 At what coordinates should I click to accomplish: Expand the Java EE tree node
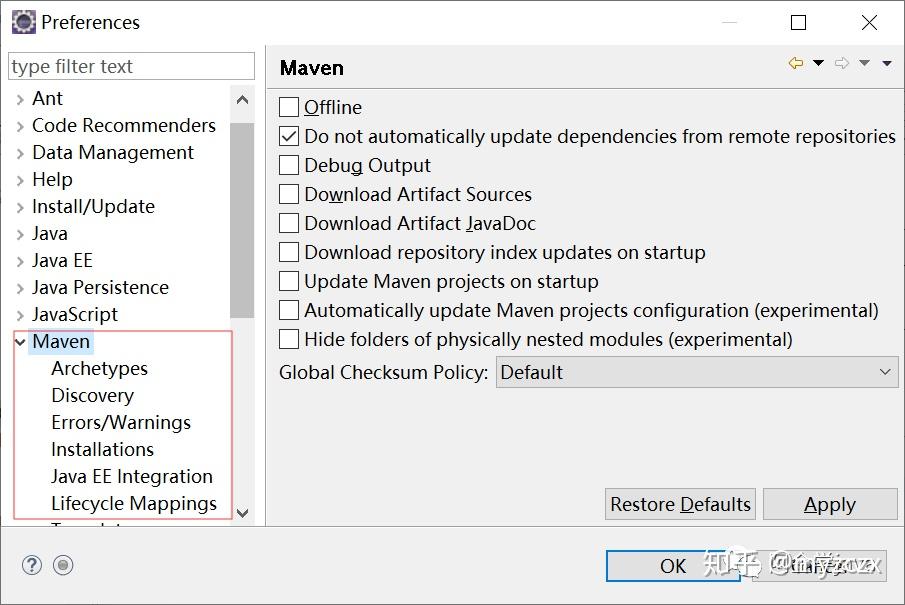20,261
